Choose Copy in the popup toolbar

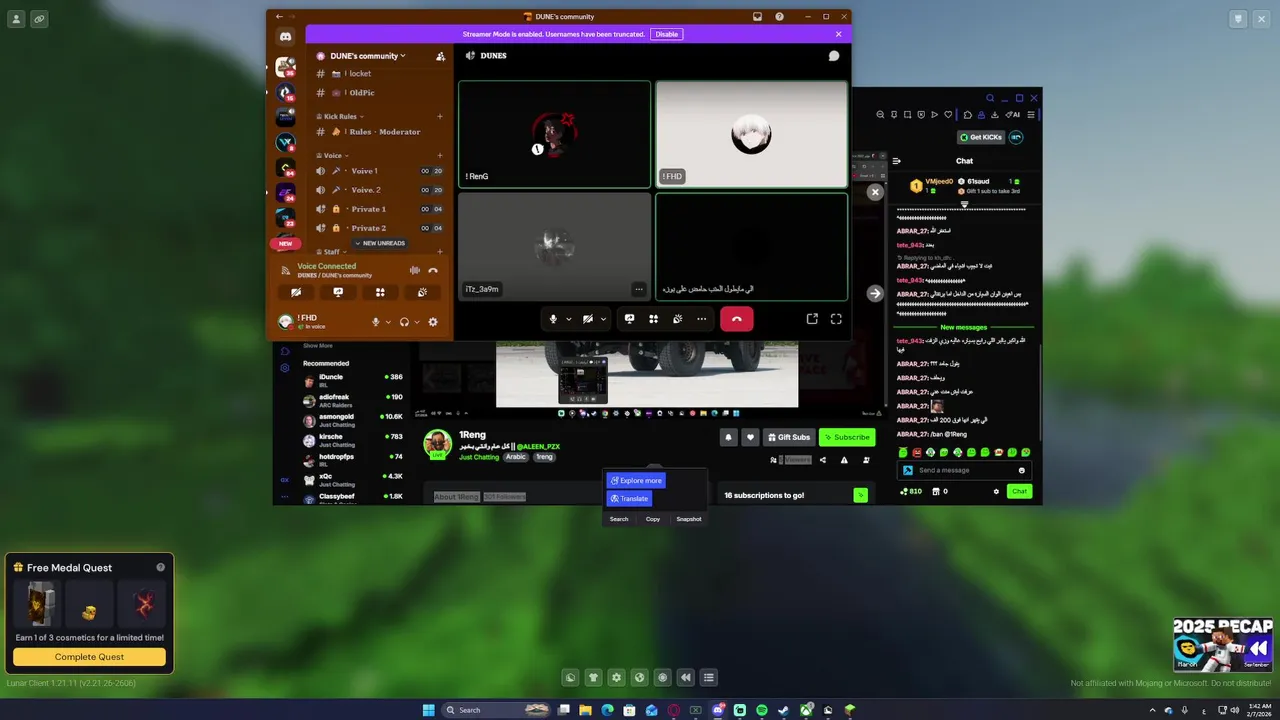click(x=653, y=519)
